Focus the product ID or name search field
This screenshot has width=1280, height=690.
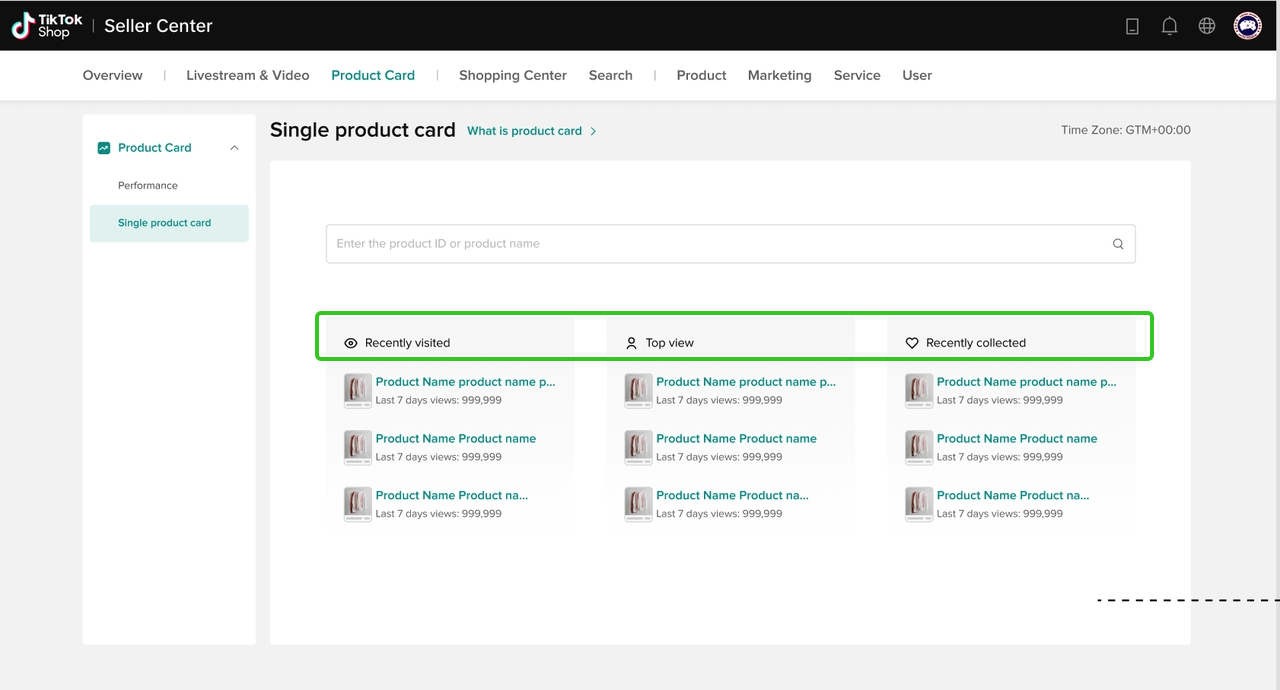[x=715, y=244]
